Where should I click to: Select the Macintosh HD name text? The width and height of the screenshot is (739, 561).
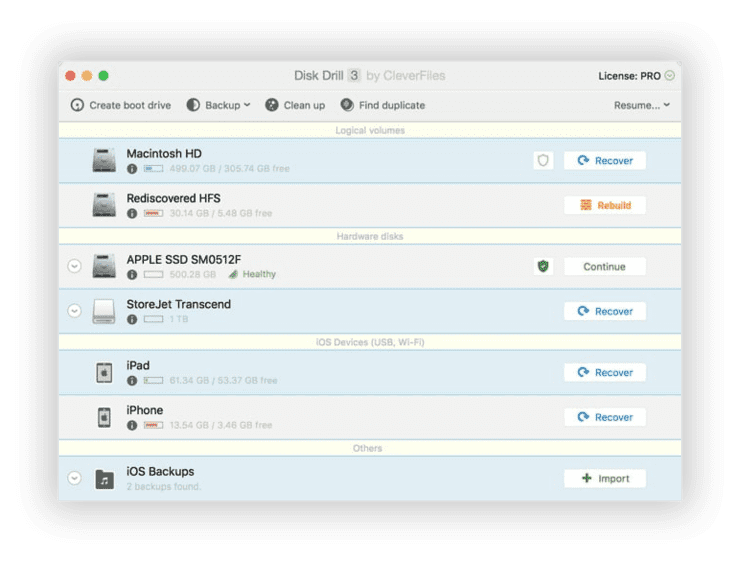click(x=164, y=154)
